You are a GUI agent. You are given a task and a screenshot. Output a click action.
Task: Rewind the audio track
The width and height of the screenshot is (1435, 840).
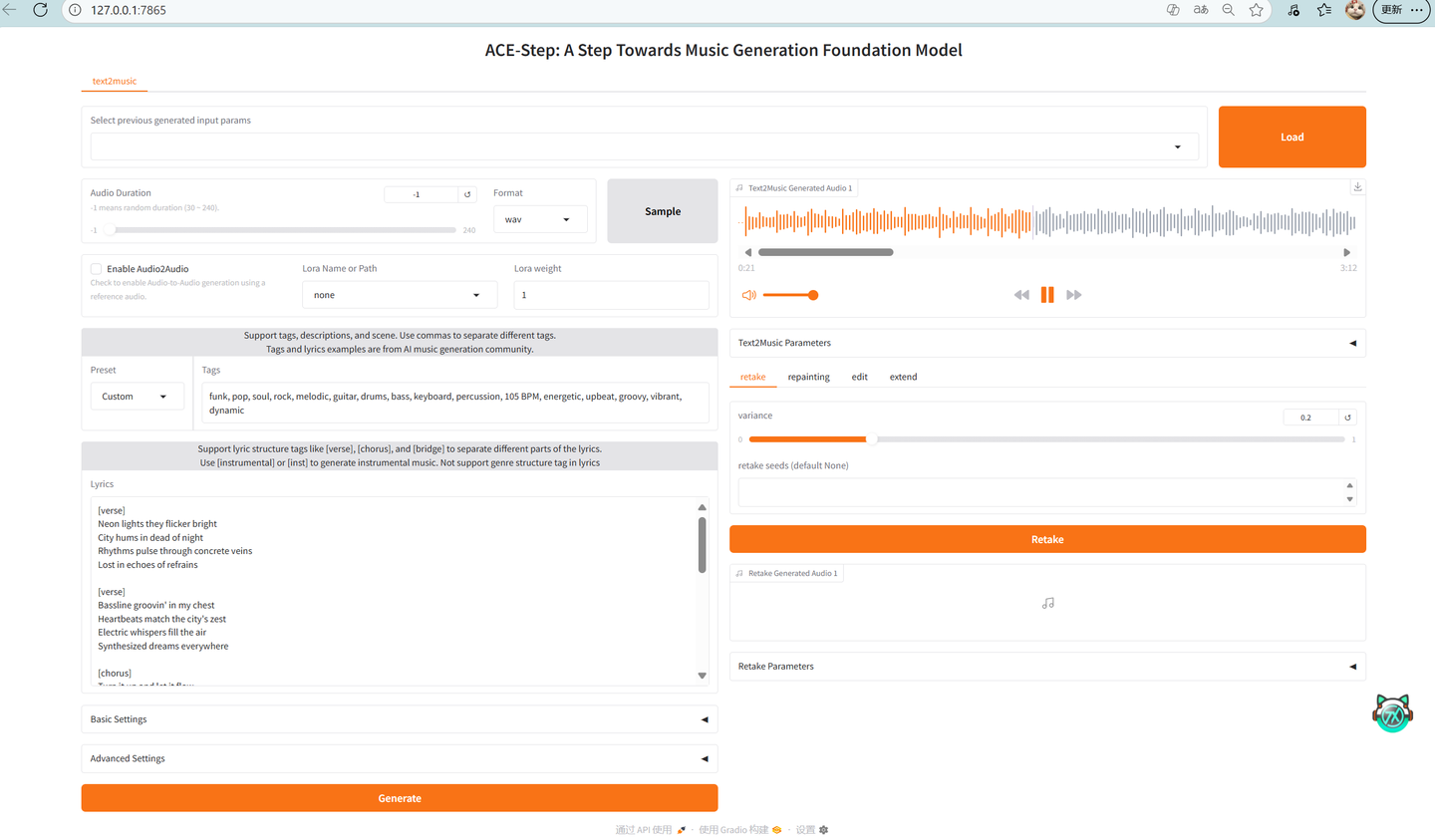tap(1021, 295)
